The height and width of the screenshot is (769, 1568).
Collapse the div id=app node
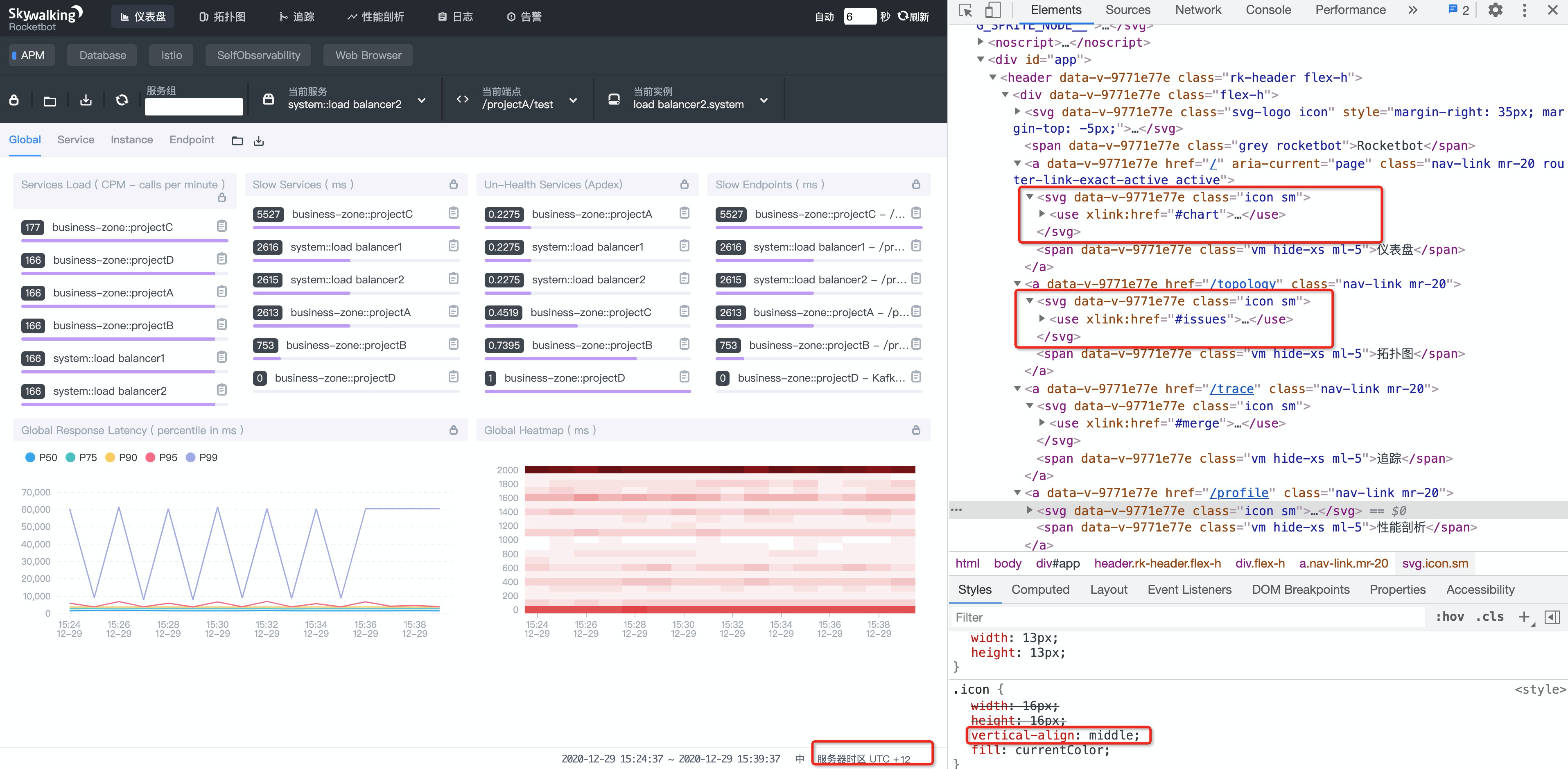(x=980, y=59)
